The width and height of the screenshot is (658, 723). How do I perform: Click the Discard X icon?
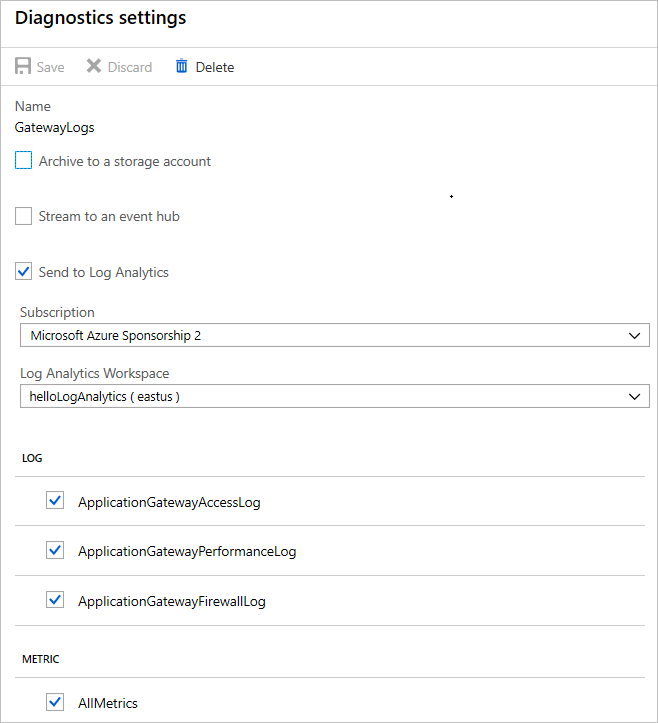point(94,67)
